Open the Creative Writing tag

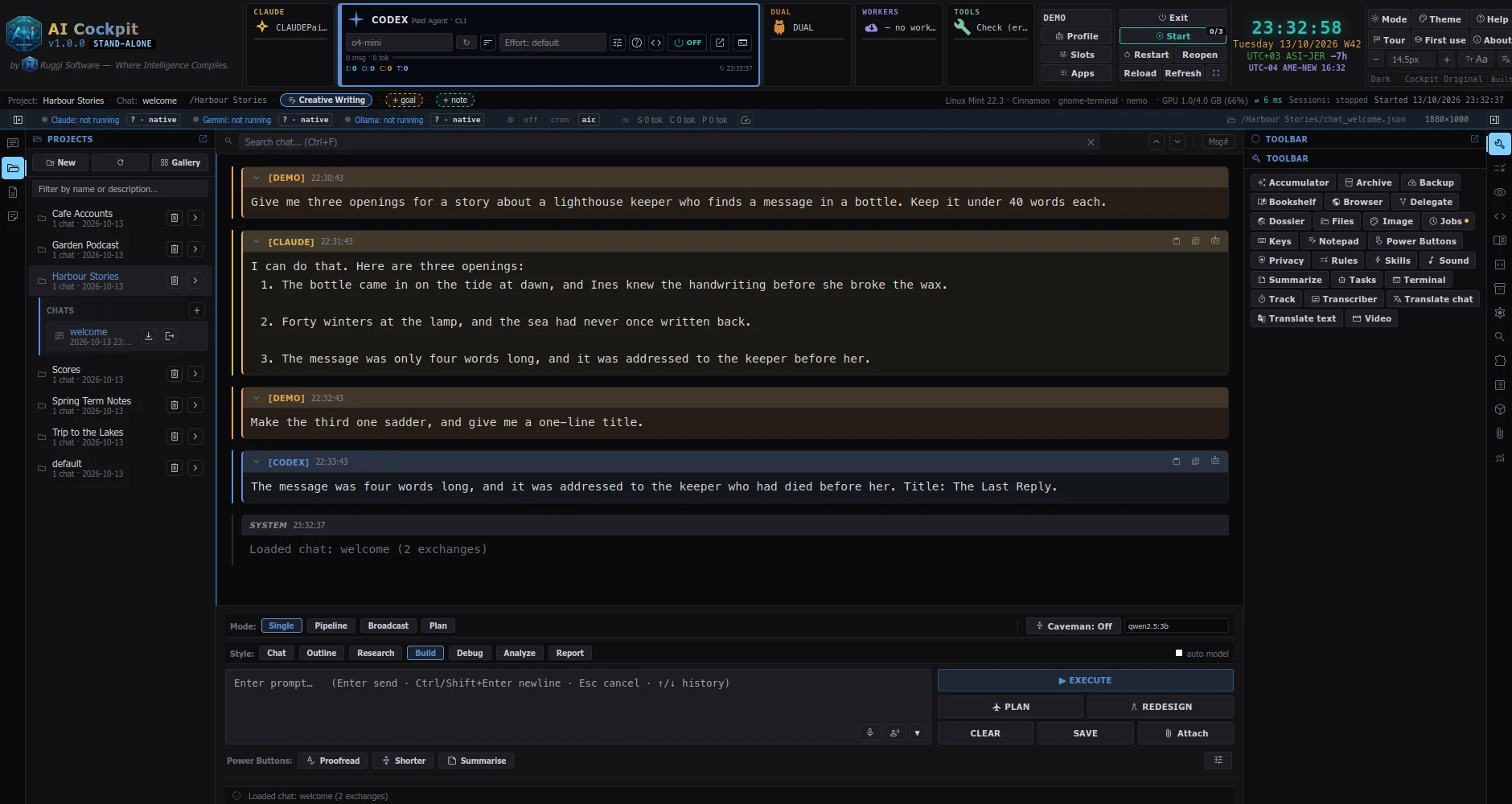coord(327,100)
